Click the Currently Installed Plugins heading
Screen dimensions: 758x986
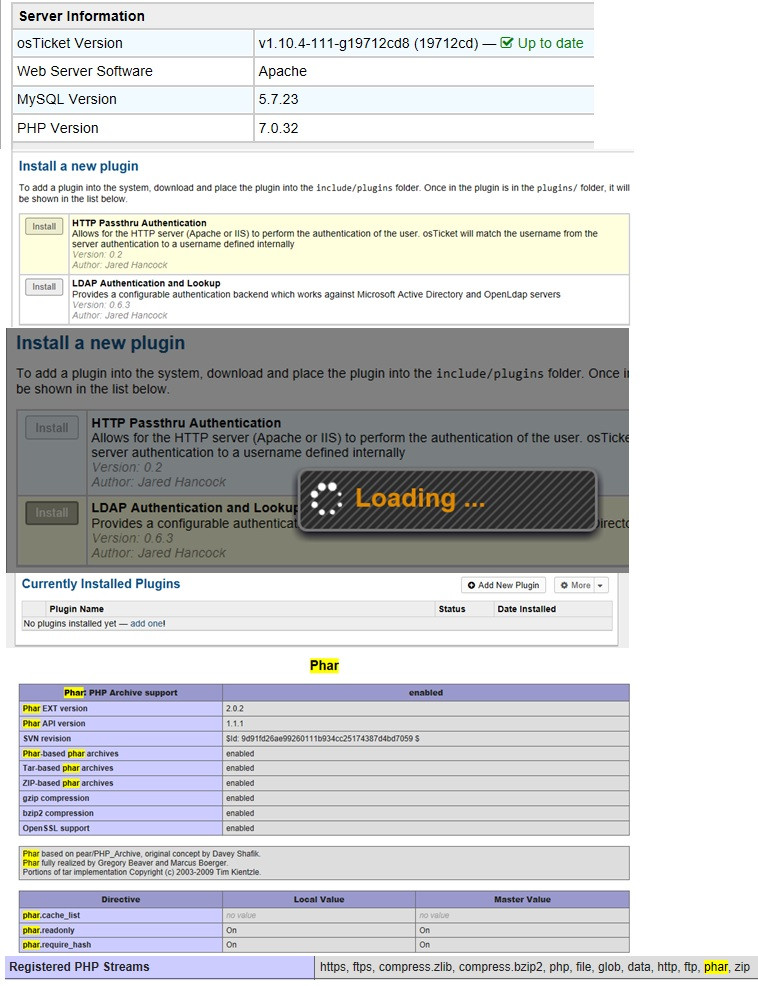coord(101,584)
